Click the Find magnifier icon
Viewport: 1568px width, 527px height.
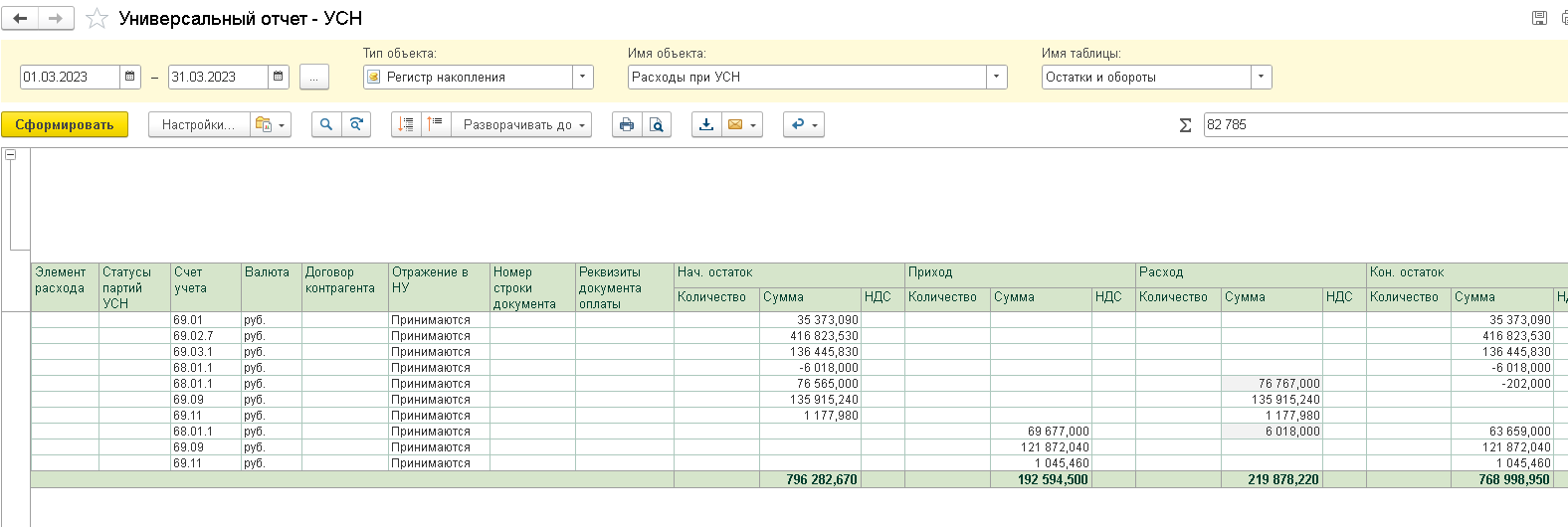coord(325,124)
